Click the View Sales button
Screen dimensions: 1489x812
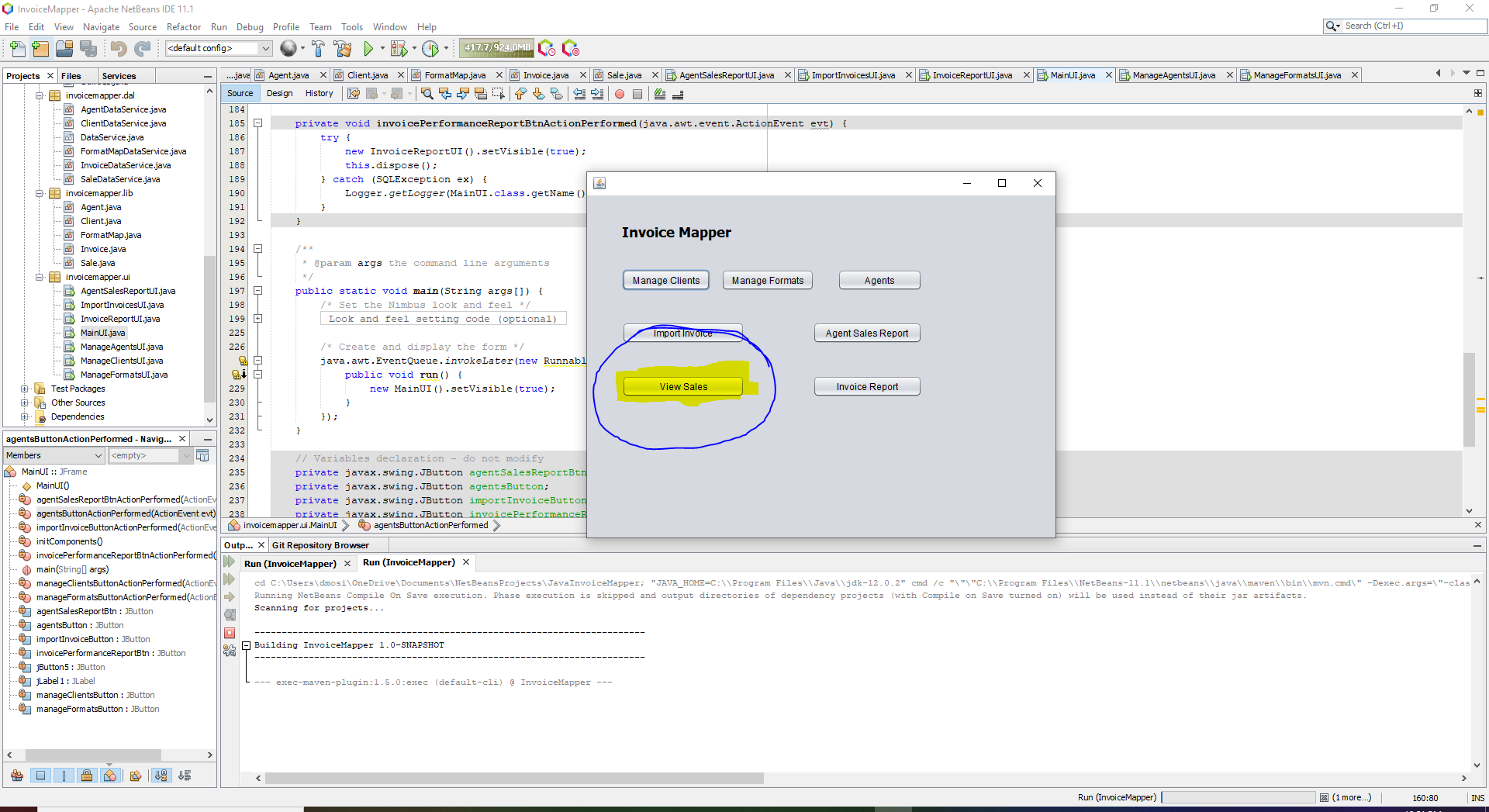click(683, 386)
